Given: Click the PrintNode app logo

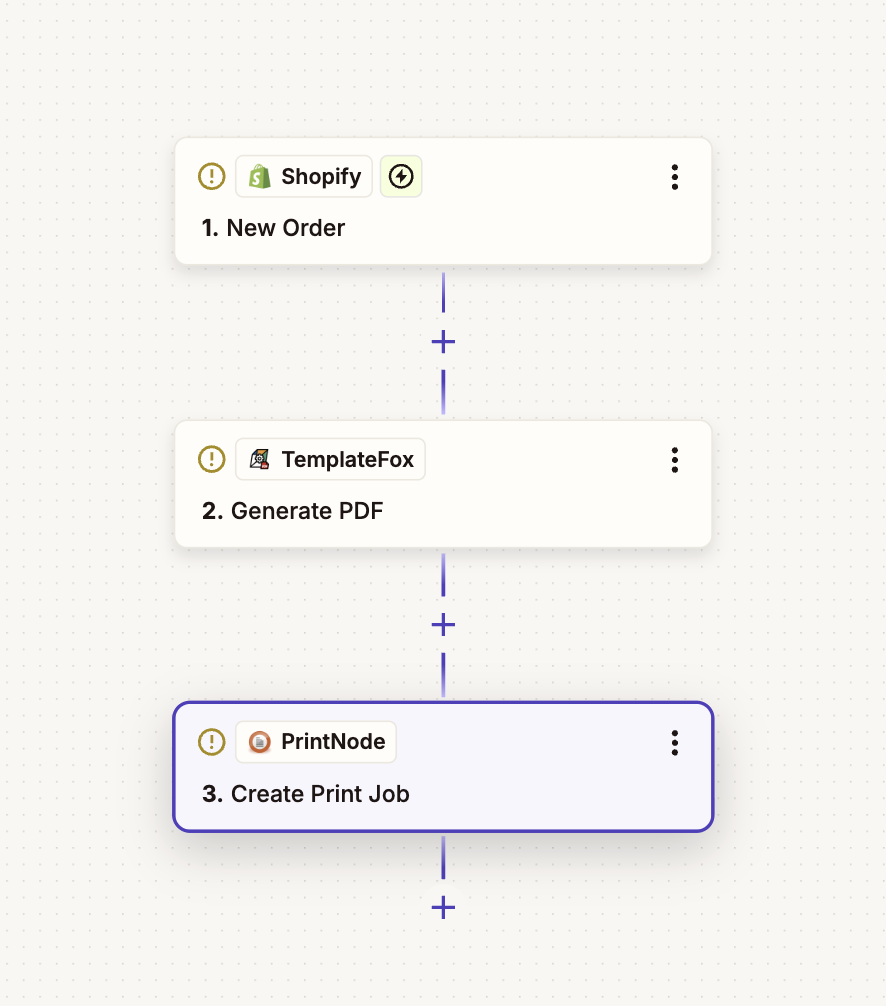Looking at the screenshot, I should [x=260, y=742].
